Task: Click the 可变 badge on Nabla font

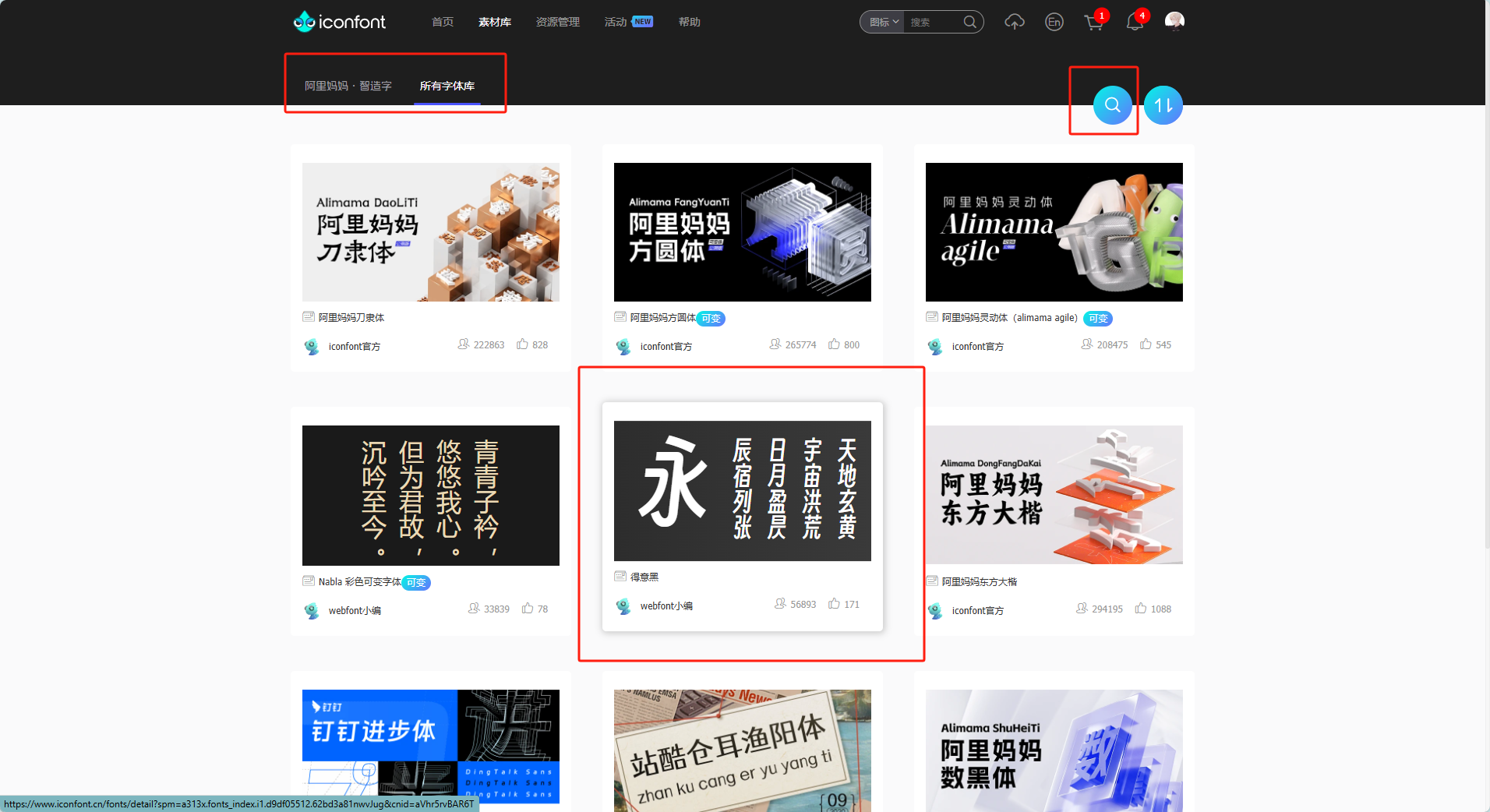Action: pyautogui.click(x=416, y=583)
